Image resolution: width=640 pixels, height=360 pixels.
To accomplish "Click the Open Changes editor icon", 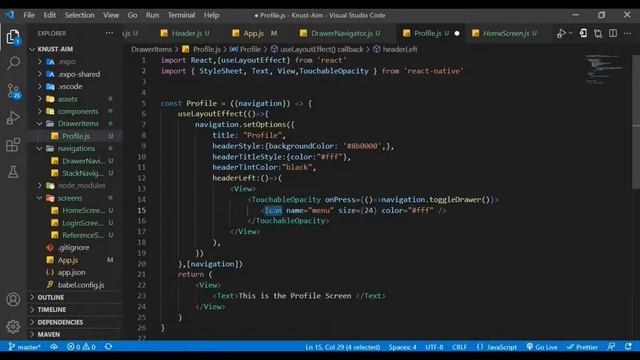I will (x=583, y=33).
